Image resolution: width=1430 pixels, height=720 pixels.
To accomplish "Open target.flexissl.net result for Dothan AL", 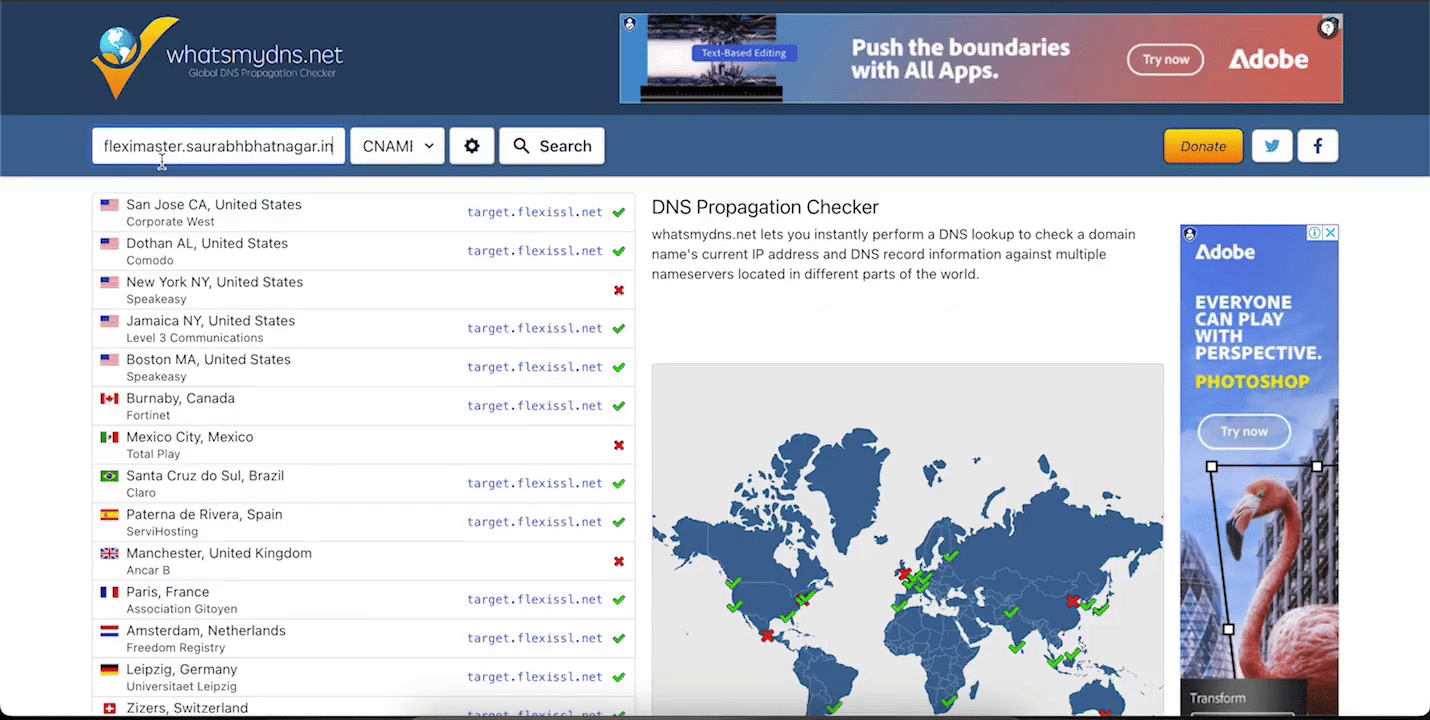I will pos(534,251).
